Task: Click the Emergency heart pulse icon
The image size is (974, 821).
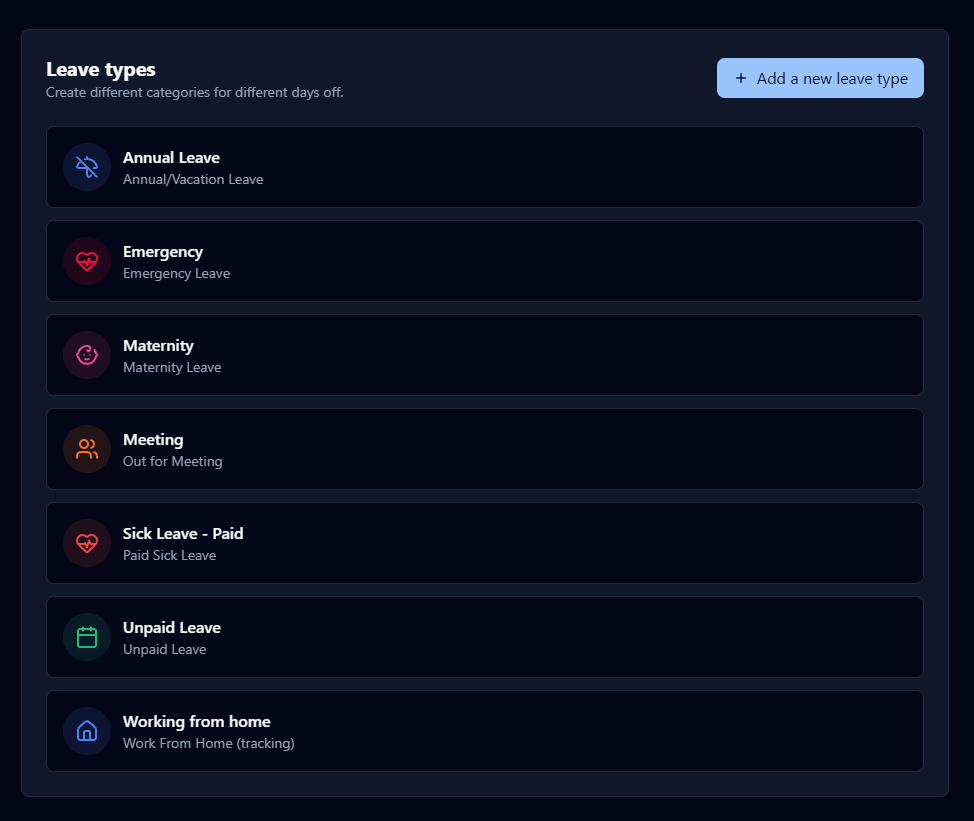Action: 87,261
